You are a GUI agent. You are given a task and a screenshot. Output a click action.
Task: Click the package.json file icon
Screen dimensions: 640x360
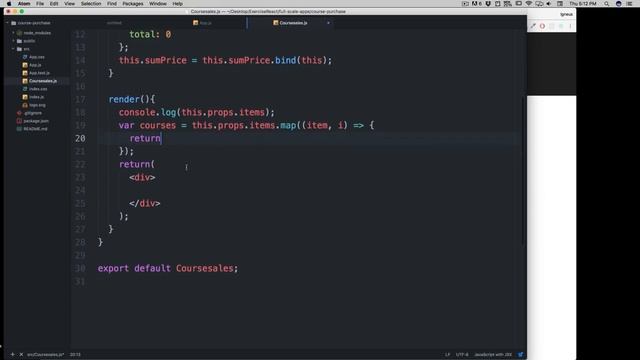click(19, 121)
